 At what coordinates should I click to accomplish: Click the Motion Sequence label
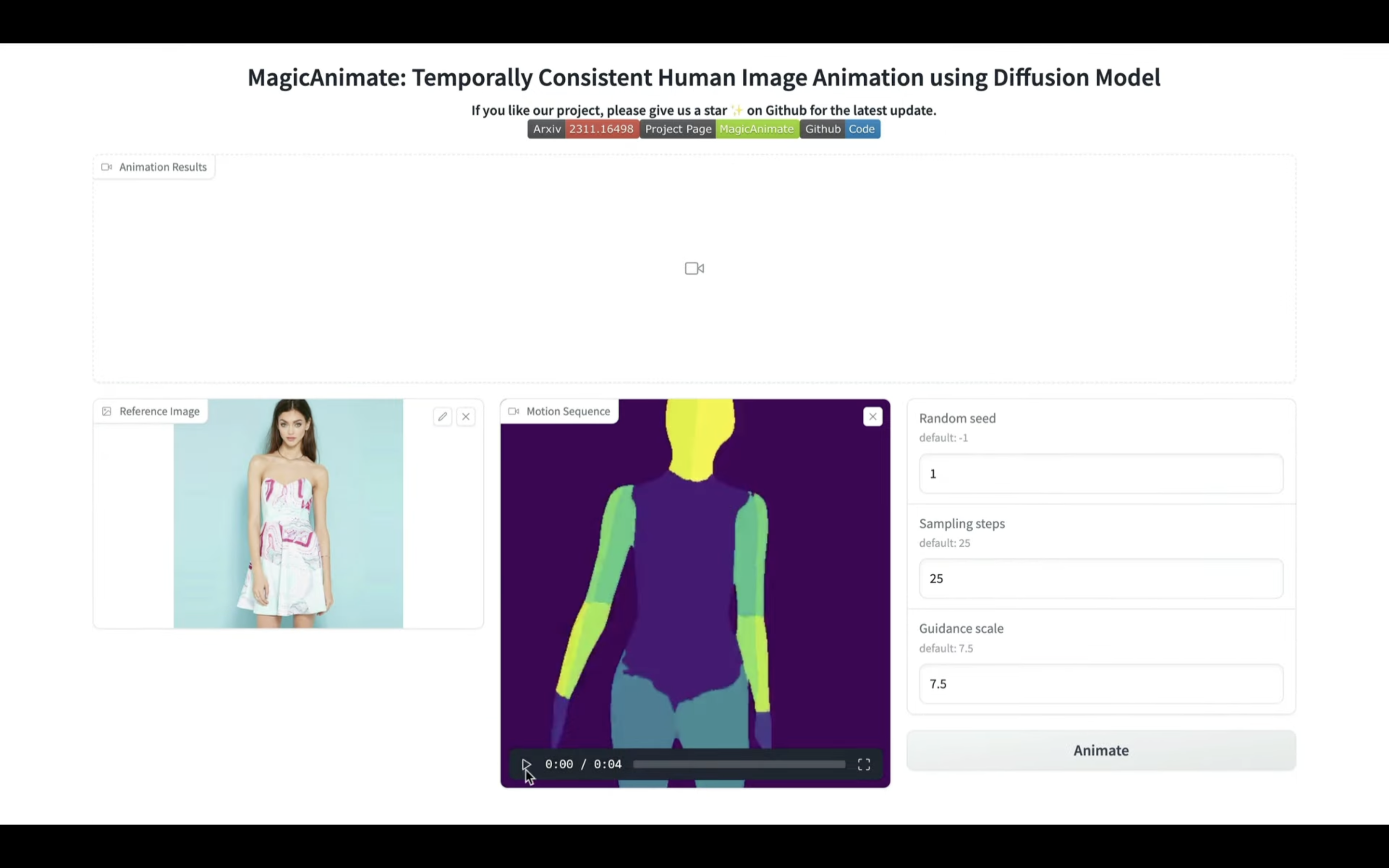point(559,412)
